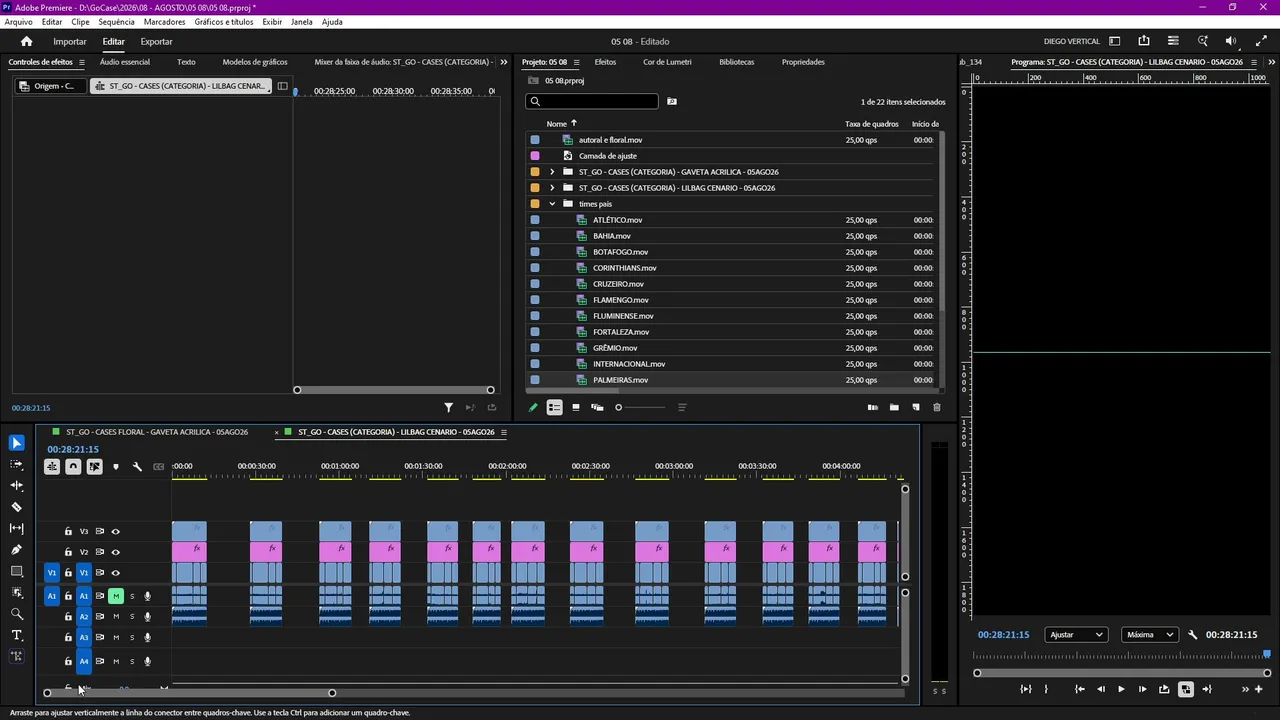Open the Importar workspace

(70, 41)
